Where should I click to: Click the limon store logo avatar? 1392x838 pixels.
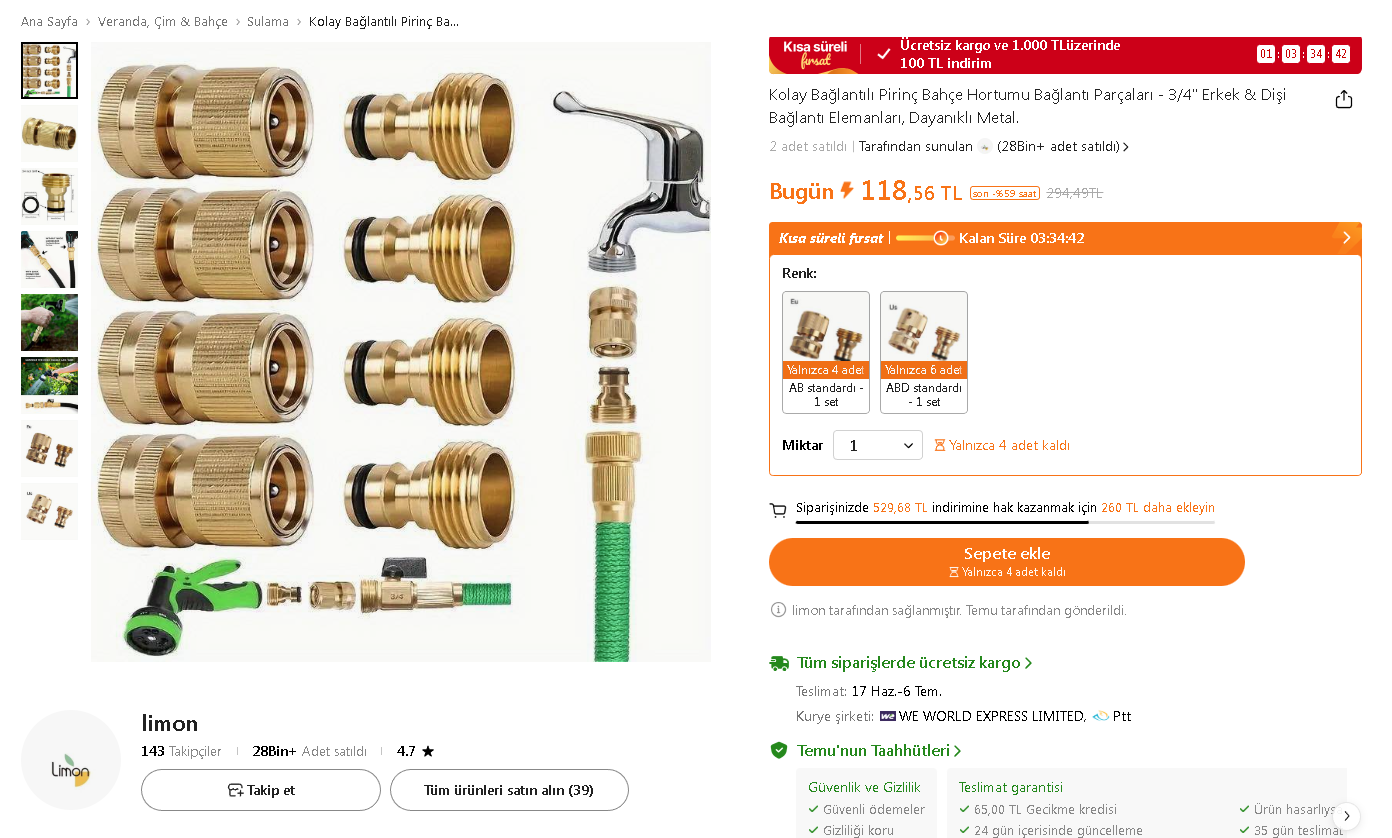71,760
